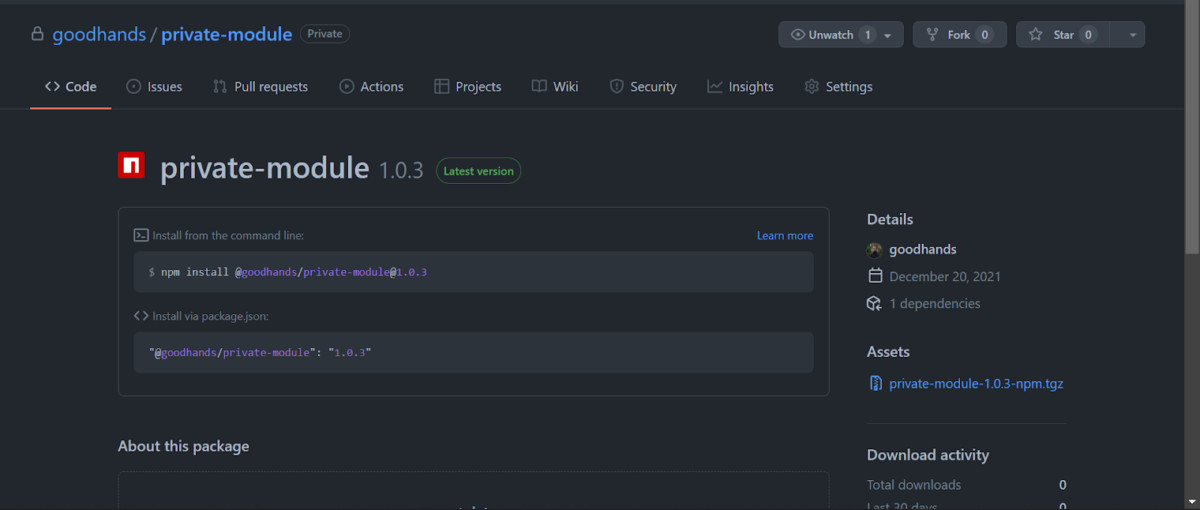Click the red npm package logo
The width and height of the screenshot is (1200, 510).
(x=131, y=165)
